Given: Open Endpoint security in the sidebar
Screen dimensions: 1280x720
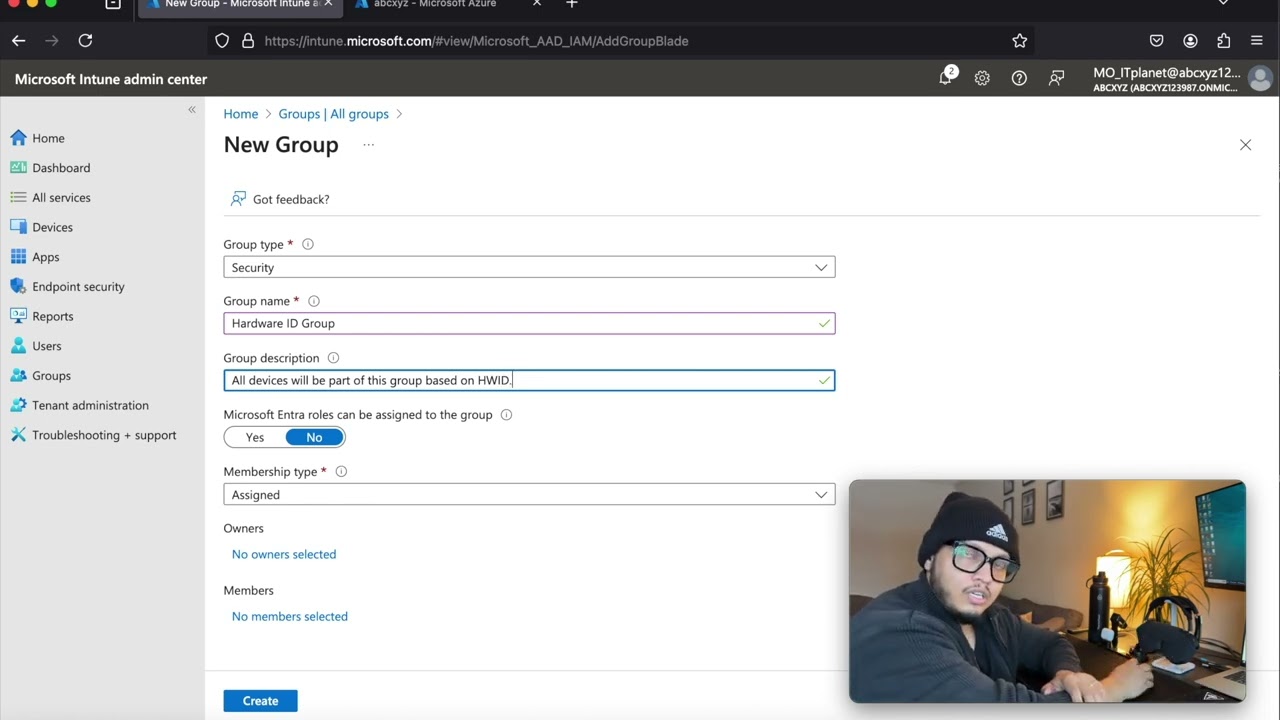Looking at the screenshot, I should pyautogui.click(x=78, y=286).
